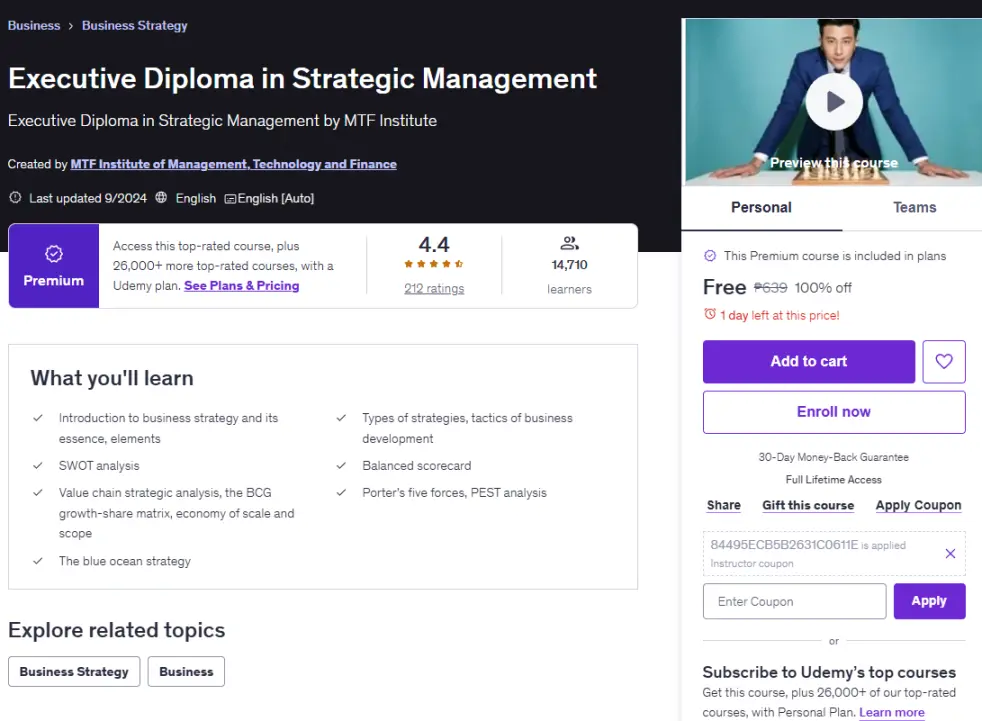Click the Free price label

725,287
